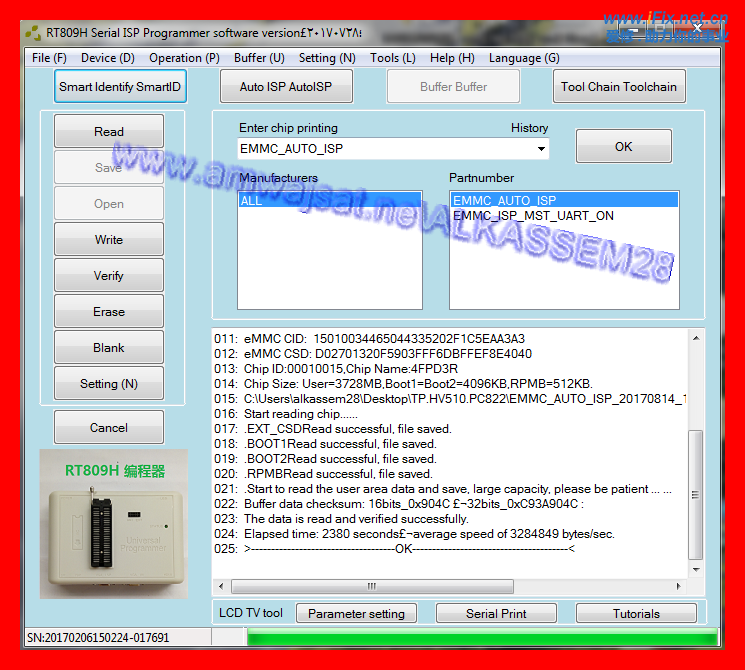
Task: Click the Read button
Action: click(109, 132)
